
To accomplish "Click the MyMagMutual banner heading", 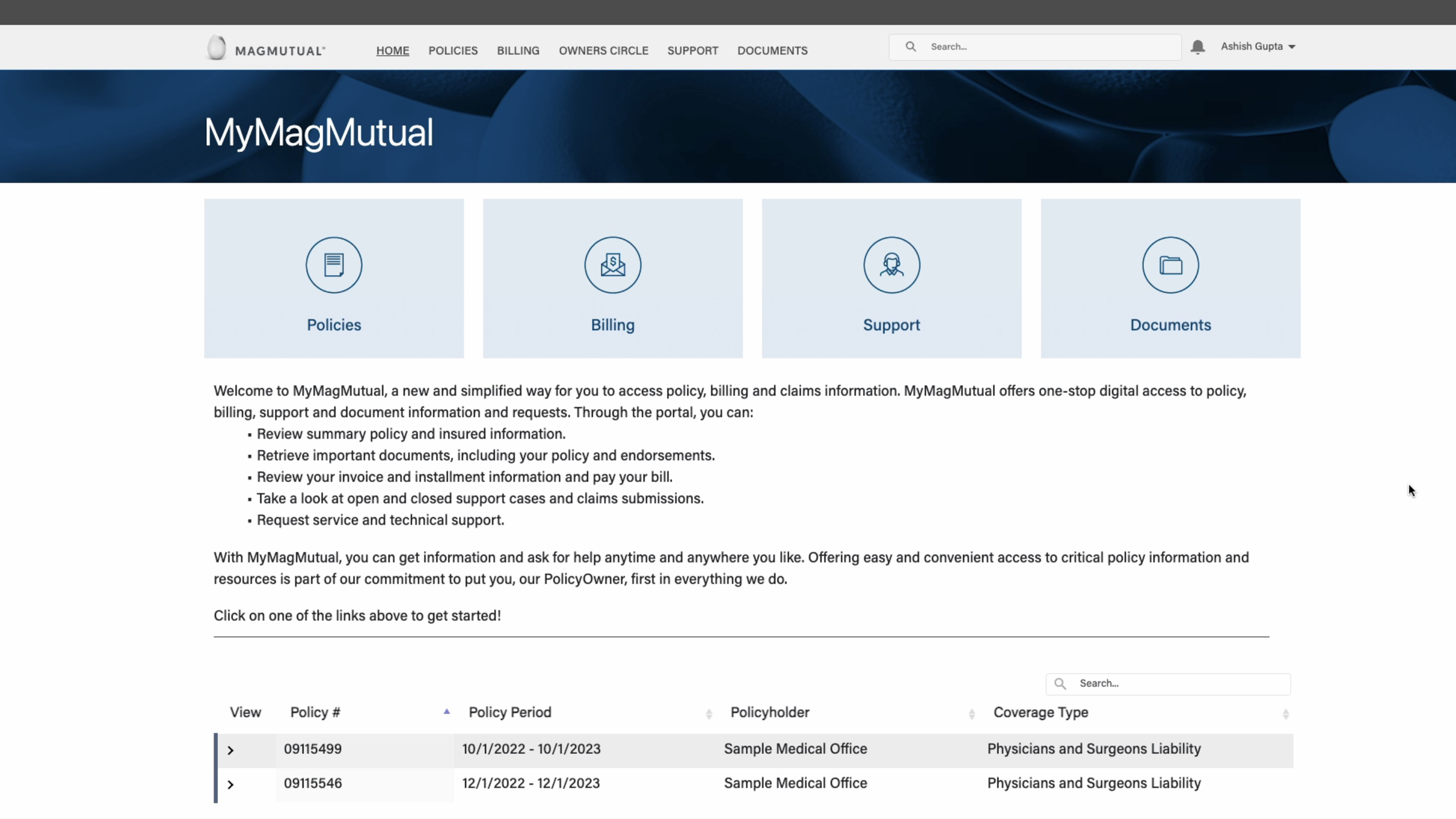I will [319, 133].
